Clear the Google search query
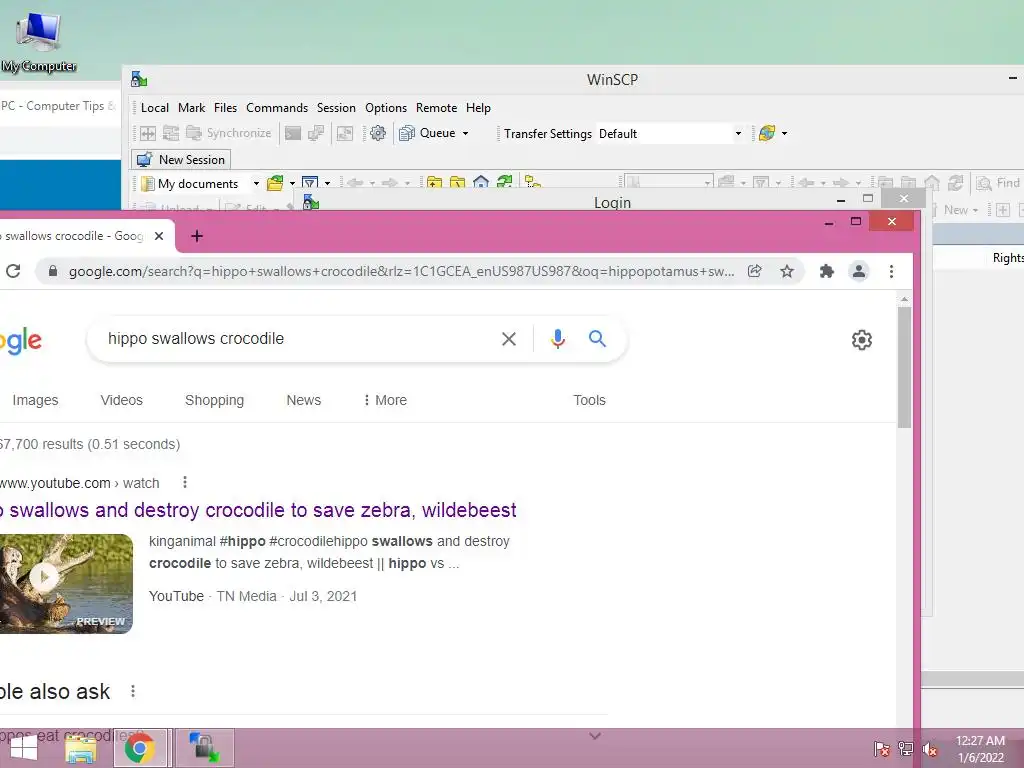Screen dimensions: 1024x768 coord(509,339)
